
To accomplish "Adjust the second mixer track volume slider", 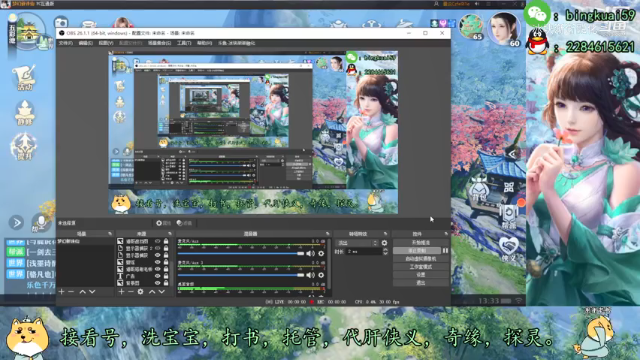I will 241,275.
